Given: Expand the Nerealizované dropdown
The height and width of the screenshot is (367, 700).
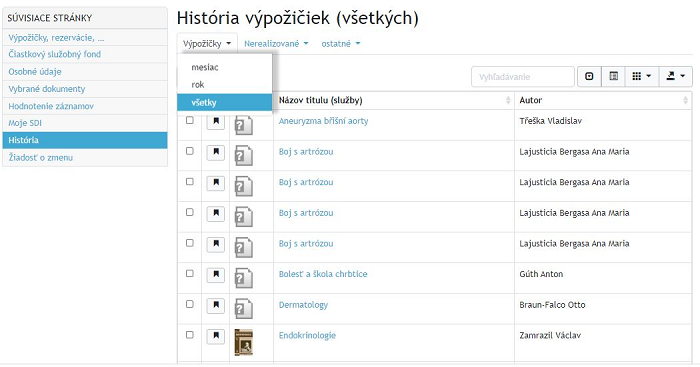Looking at the screenshot, I should pos(276,44).
